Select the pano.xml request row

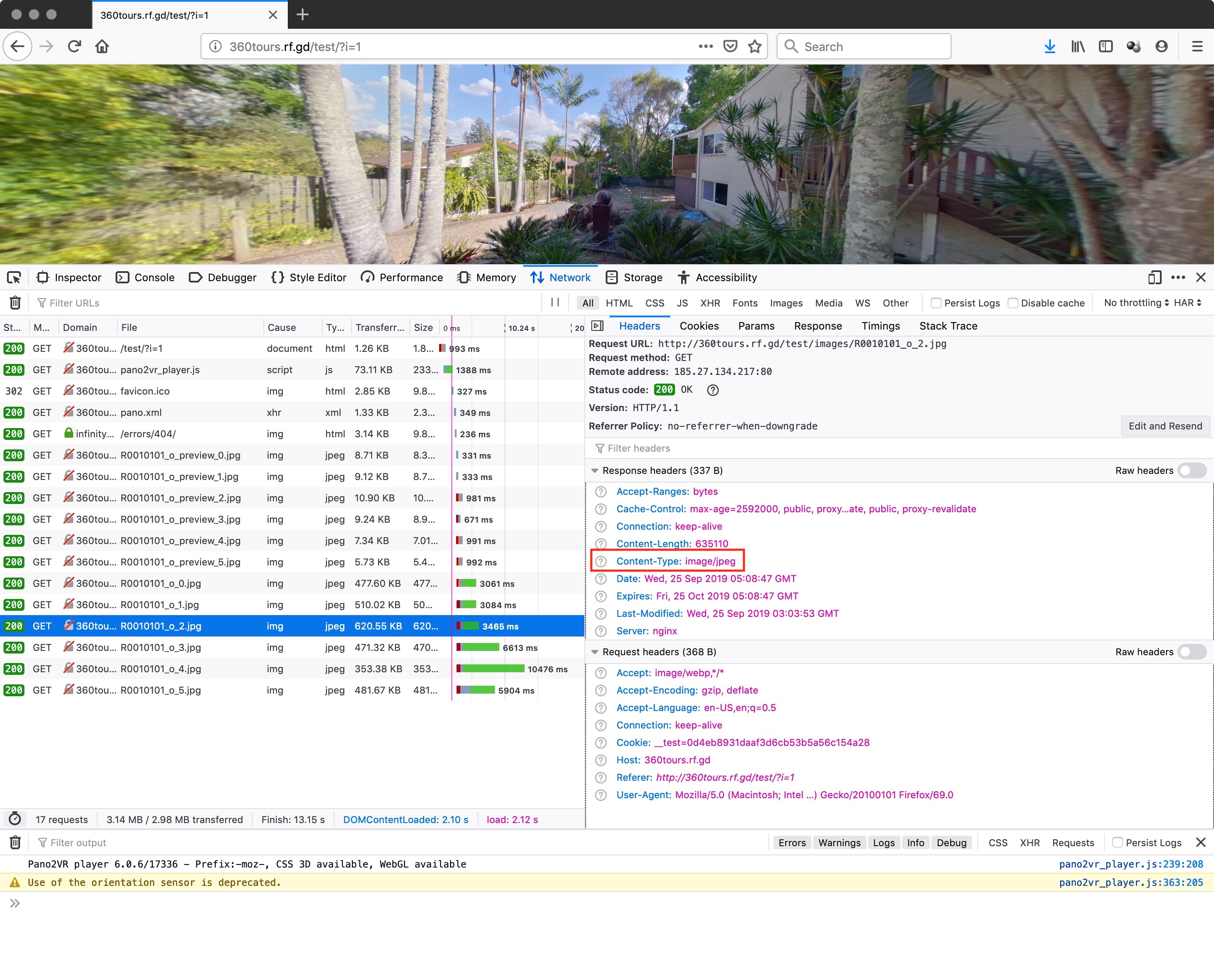pyautogui.click(x=292, y=412)
